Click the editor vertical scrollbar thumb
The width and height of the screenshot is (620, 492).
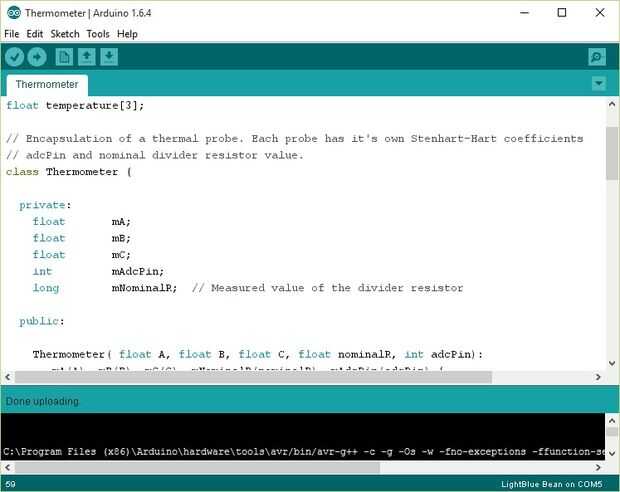tap(612, 153)
